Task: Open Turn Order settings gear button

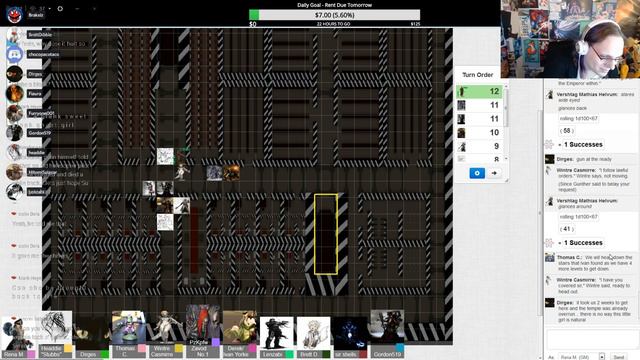Action: [477, 173]
